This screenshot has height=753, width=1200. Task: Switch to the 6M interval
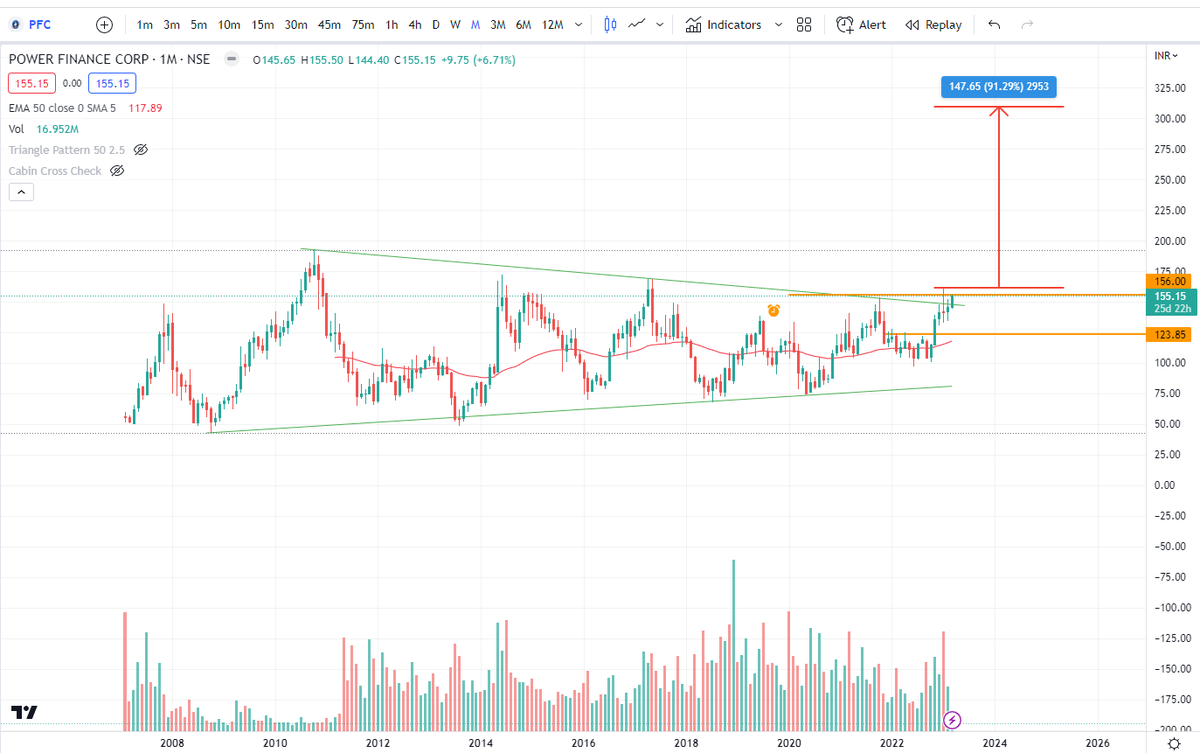[523, 24]
